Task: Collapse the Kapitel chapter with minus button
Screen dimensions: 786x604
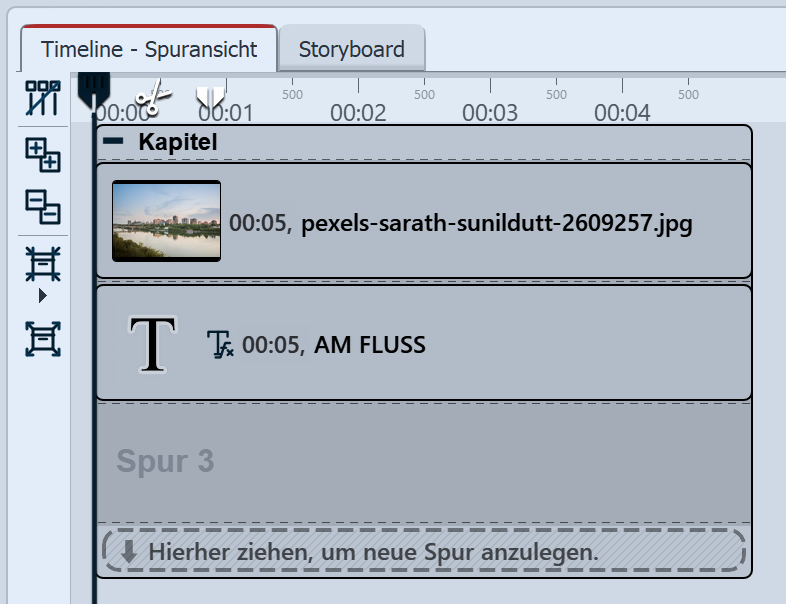Action: click(114, 142)
